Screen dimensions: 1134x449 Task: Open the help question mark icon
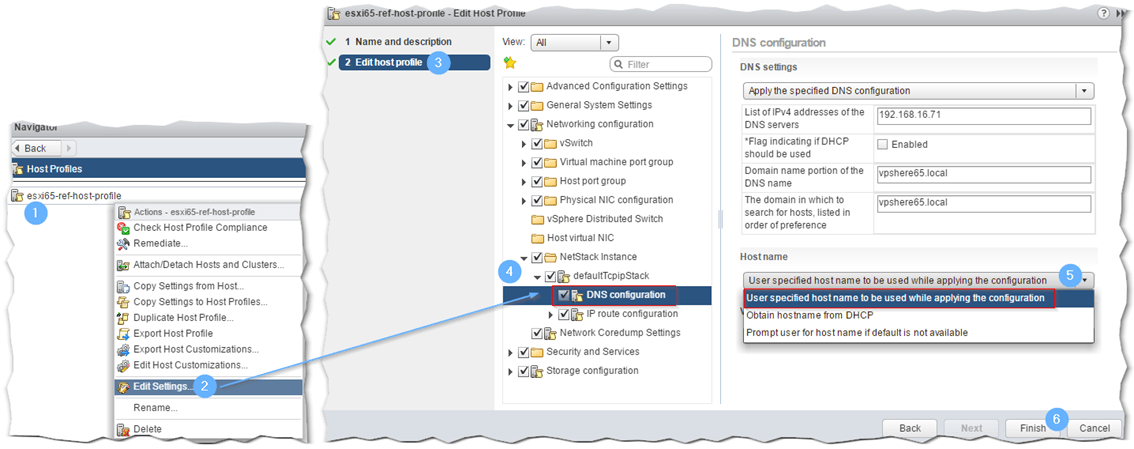tap(1103, 13)
